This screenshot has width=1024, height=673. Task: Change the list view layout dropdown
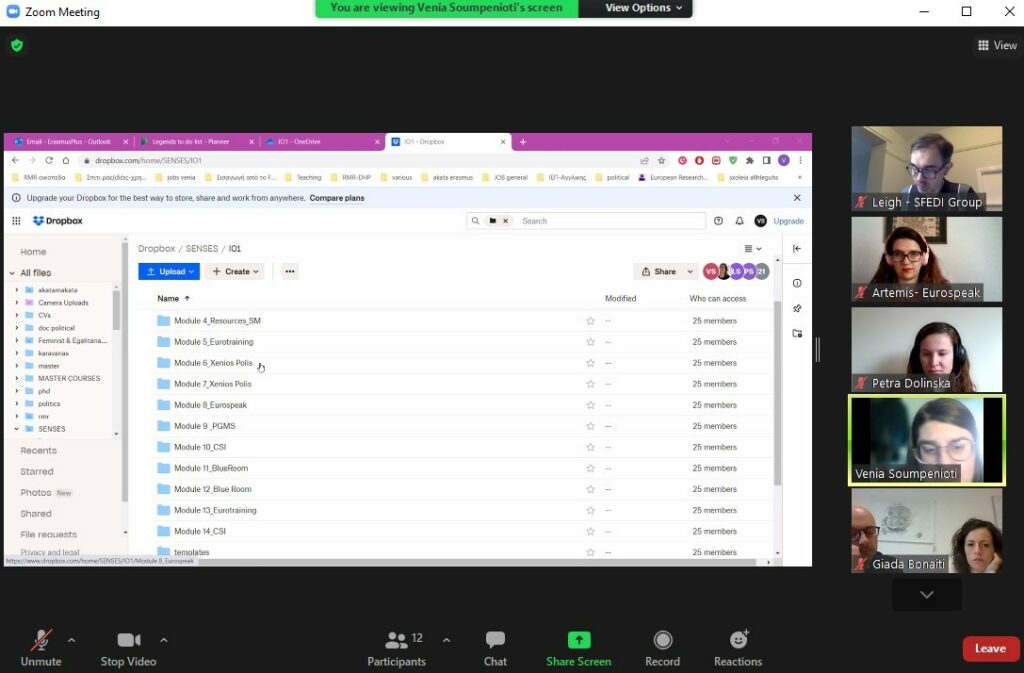pos(753,249)
